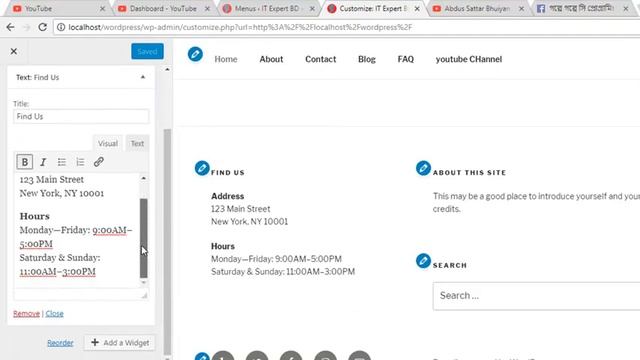The width and height of the screenshot is (640, 360).
Task: Switch to the Menus IT Expert BD tab
Action: pyautogui.click(x=268, y=9)
